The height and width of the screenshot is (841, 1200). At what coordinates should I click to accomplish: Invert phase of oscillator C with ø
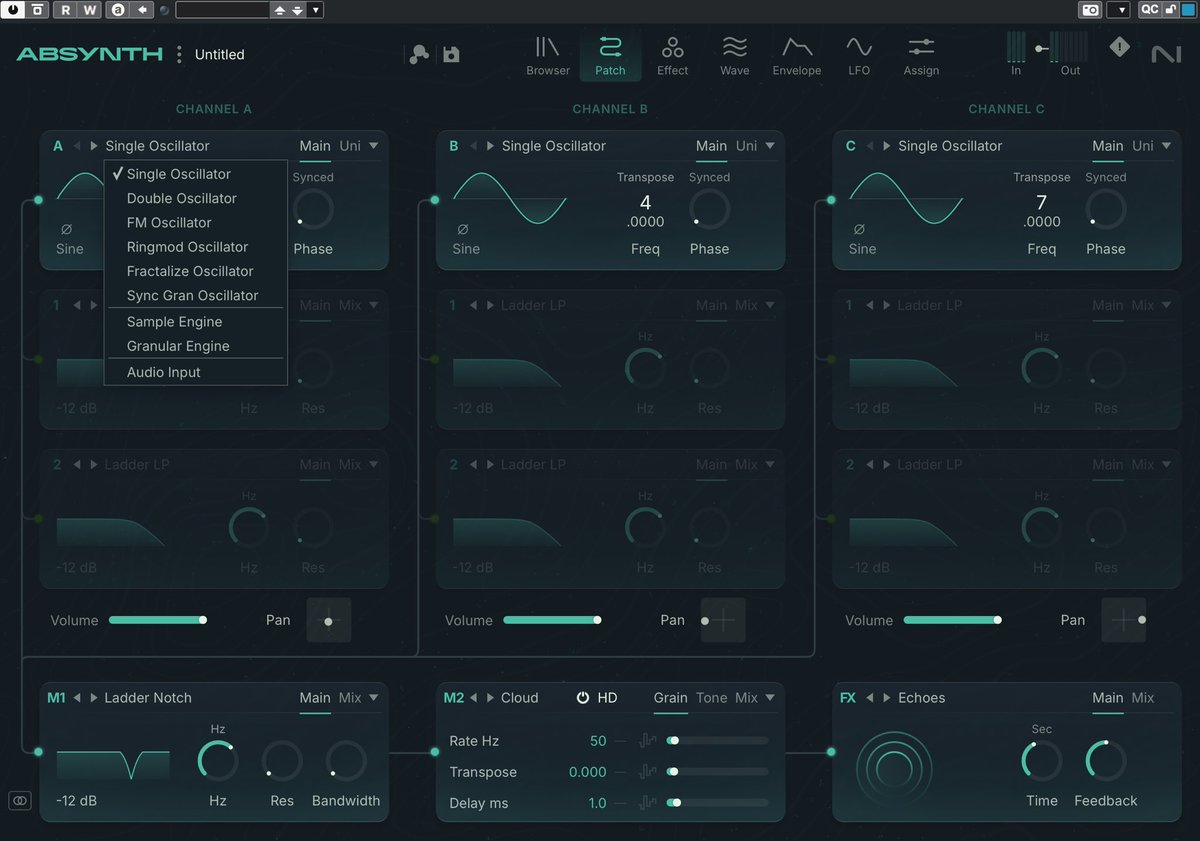point(858,229)
